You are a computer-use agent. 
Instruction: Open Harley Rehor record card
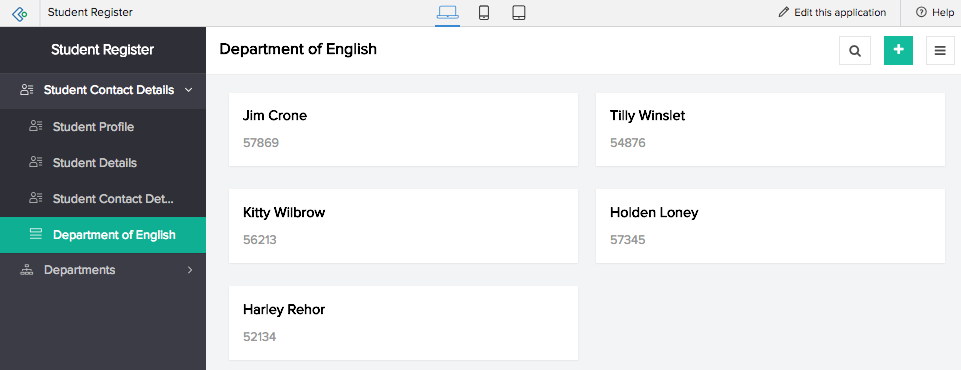(403, 323)
